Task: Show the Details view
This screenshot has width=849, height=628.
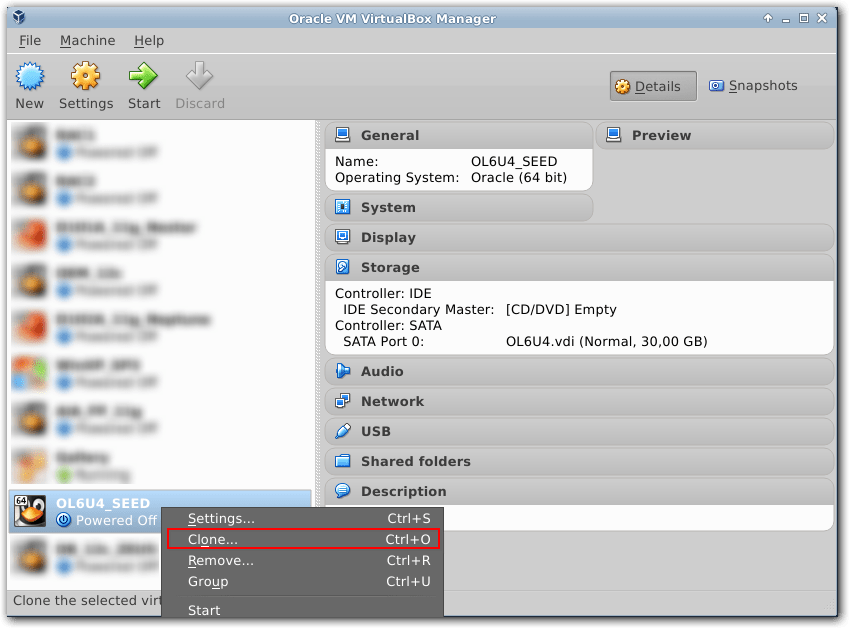Action: point(652,85)
